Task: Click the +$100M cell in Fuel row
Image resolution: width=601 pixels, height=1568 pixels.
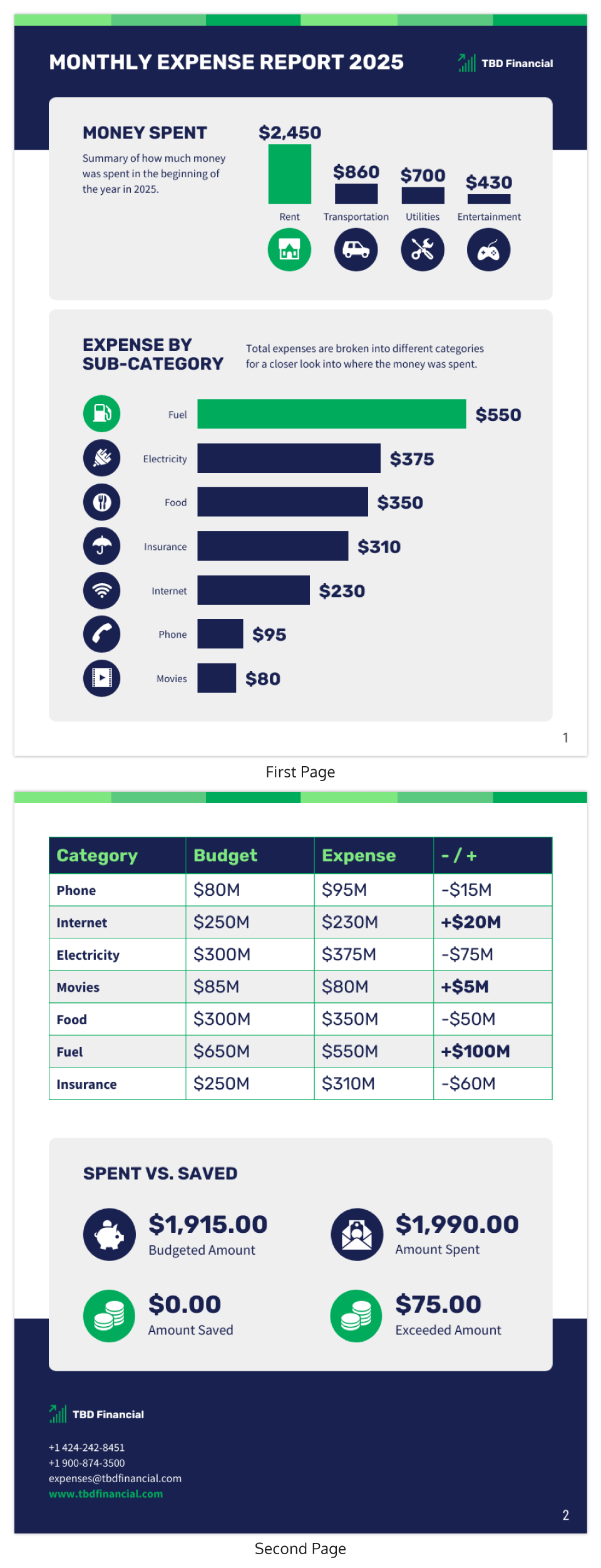Action: point(476,1051)
